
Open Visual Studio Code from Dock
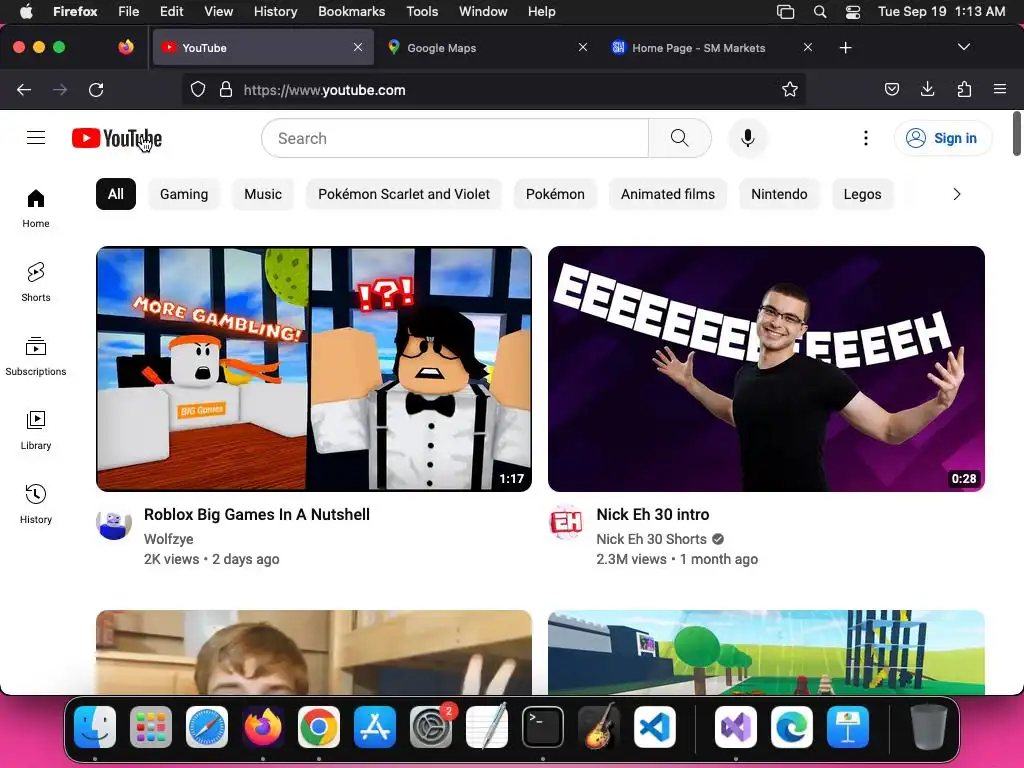pos(655,727)
